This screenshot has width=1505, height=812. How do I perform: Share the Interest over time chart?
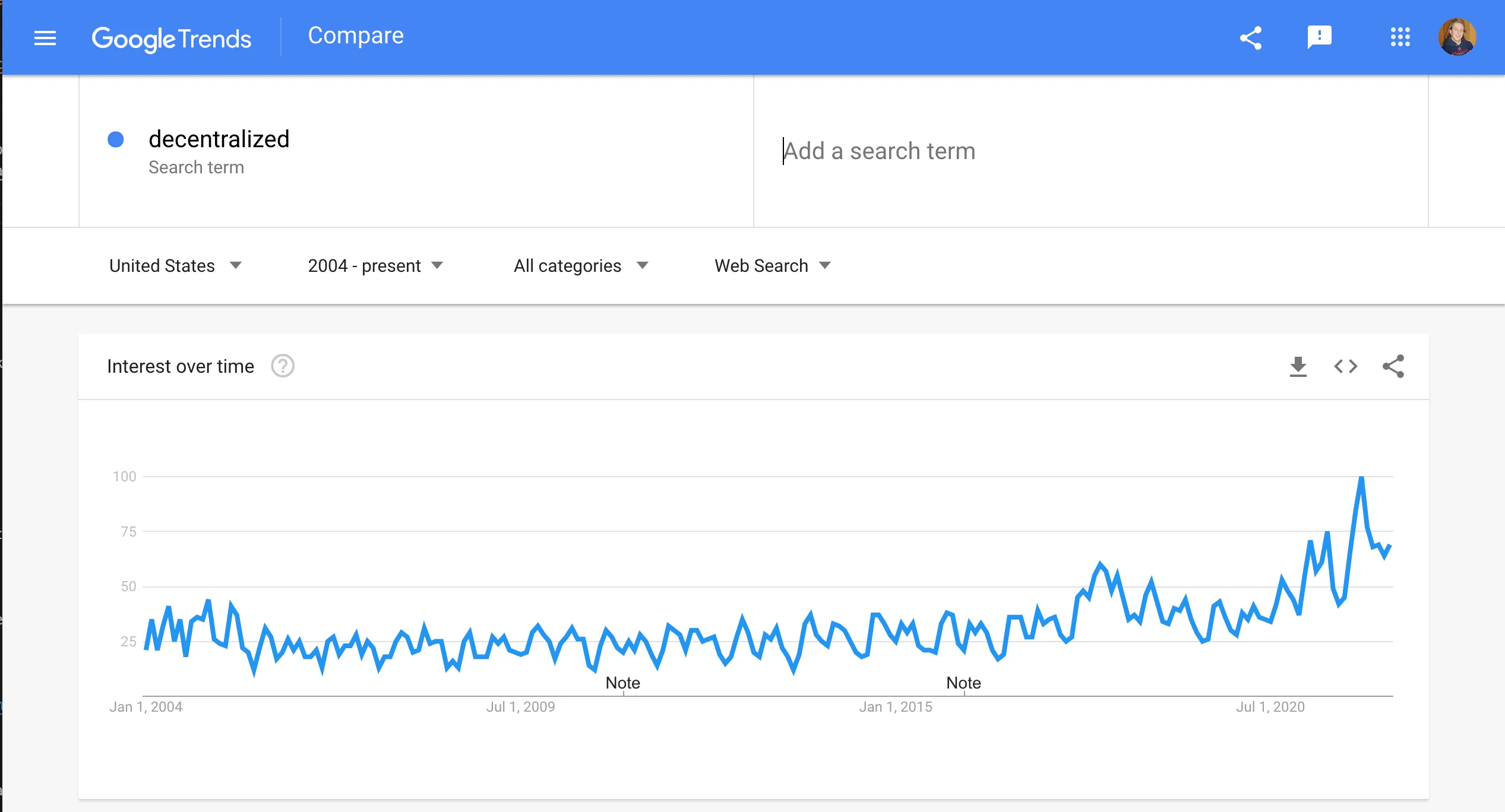click(x=1393, y=366)
